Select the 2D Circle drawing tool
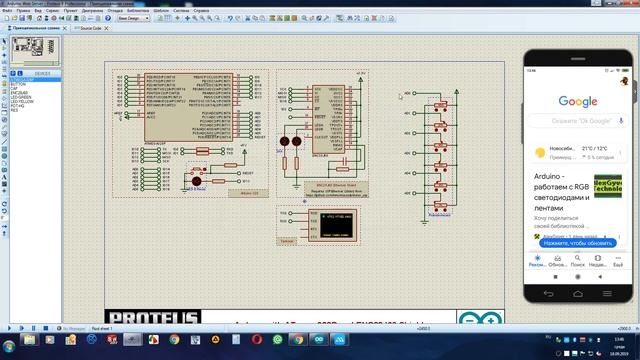The image size is (640, 360). 4,156
